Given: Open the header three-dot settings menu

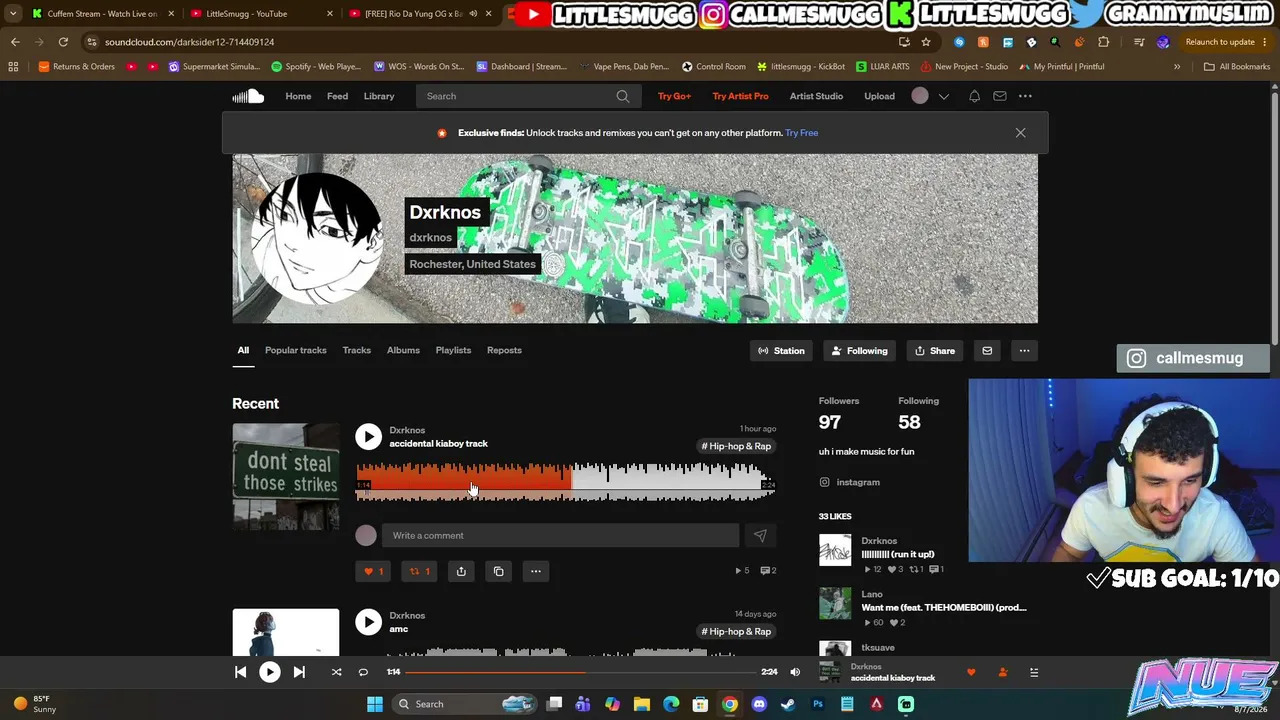Looking at the screenshot, I should point(1025,96).
